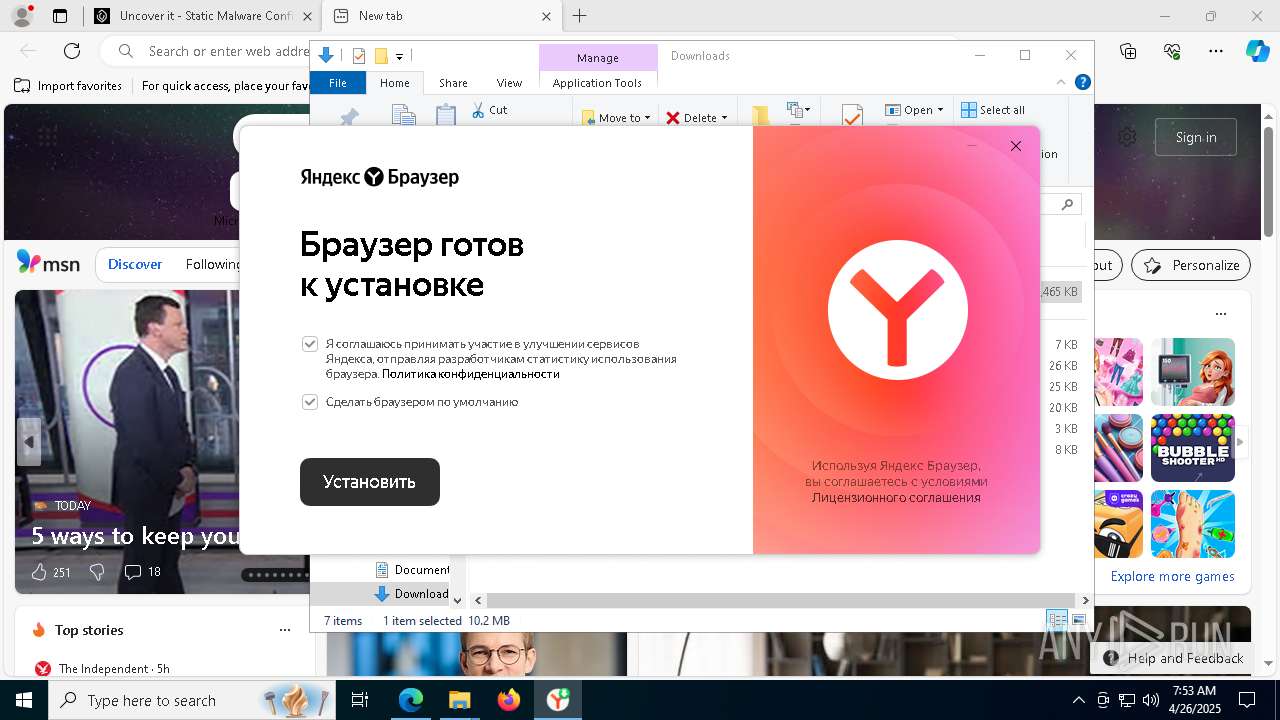Open Copilot icon in Edge toolbar
The height and width of the screenshot is (720, 1280).
[x=1257, y=51]
